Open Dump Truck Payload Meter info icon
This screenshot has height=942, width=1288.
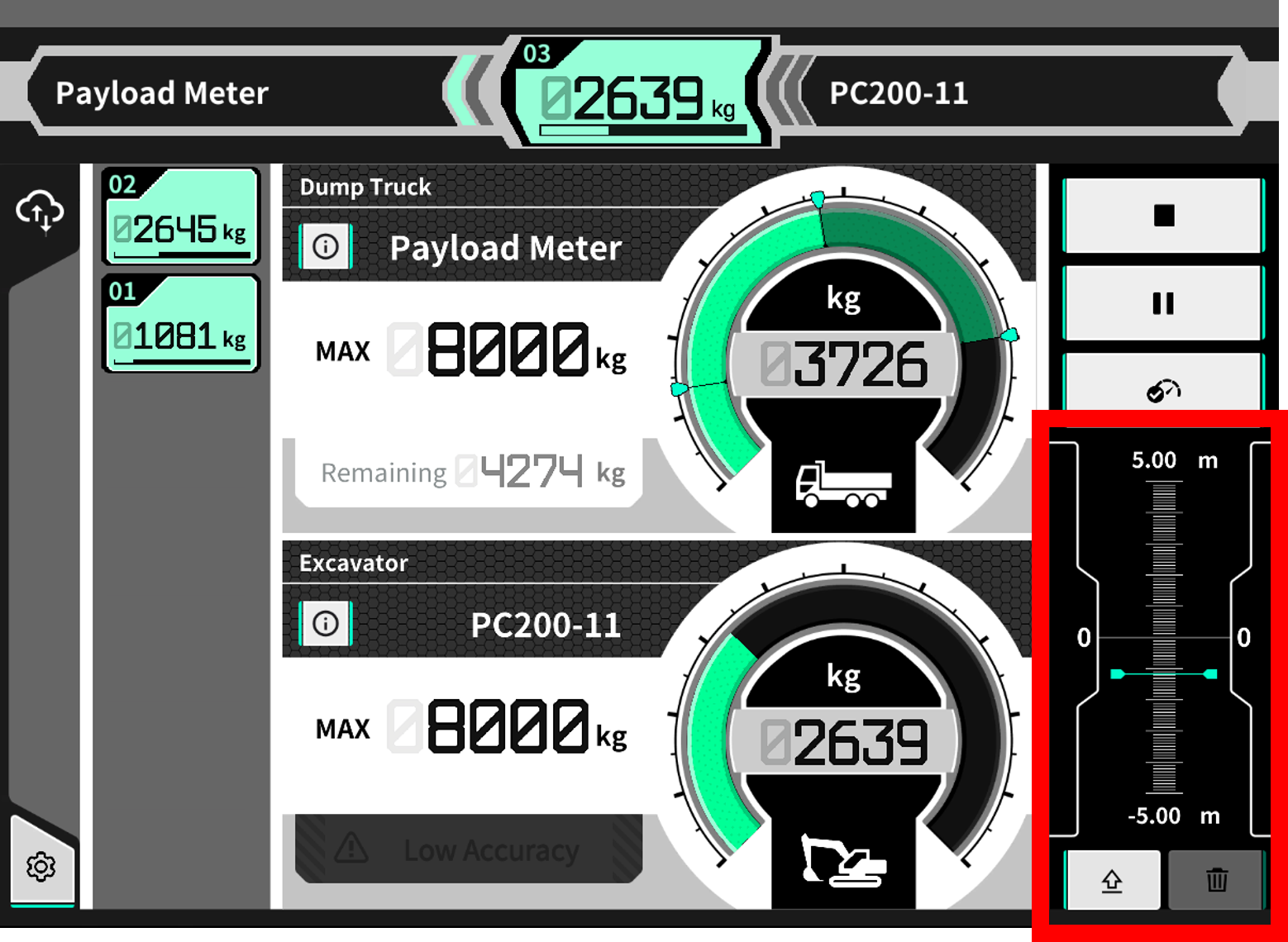pyautogui.click(x=326, y=247)
